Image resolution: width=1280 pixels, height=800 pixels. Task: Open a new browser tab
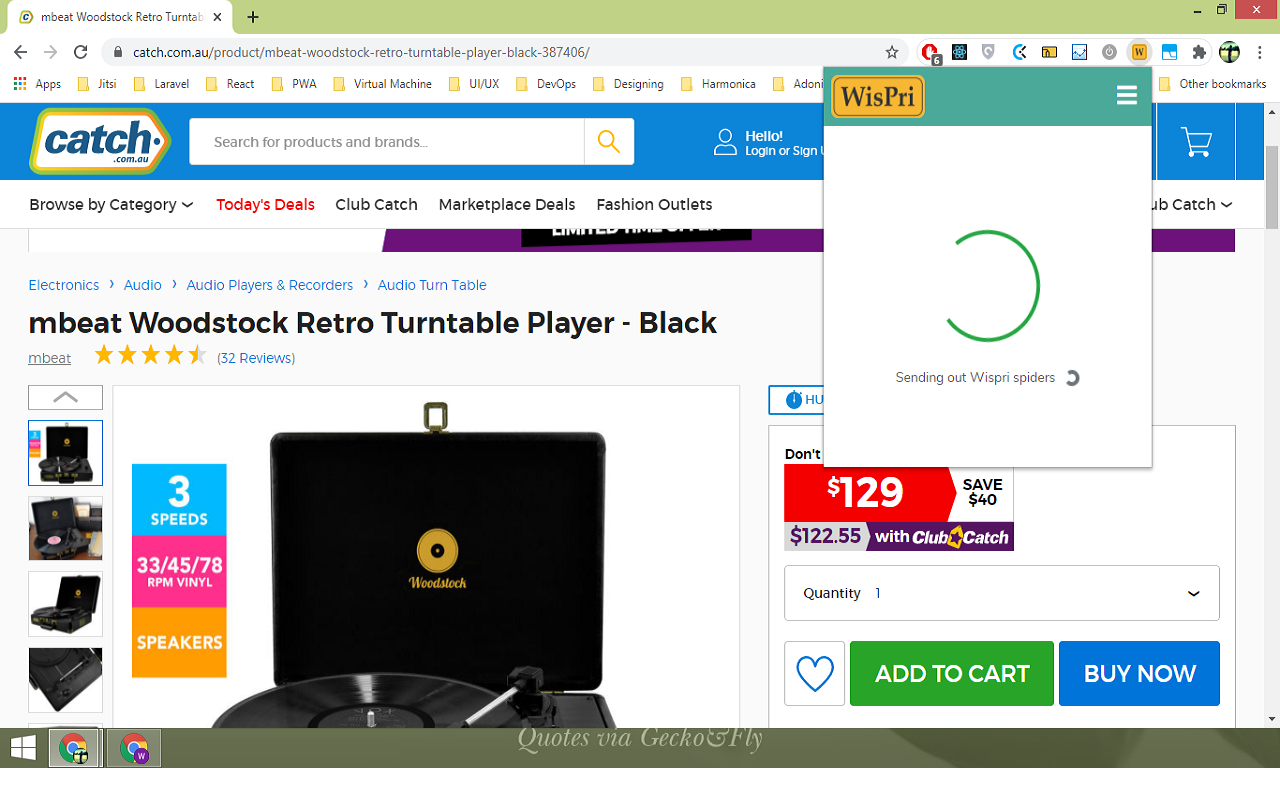[x=253, y=17]
